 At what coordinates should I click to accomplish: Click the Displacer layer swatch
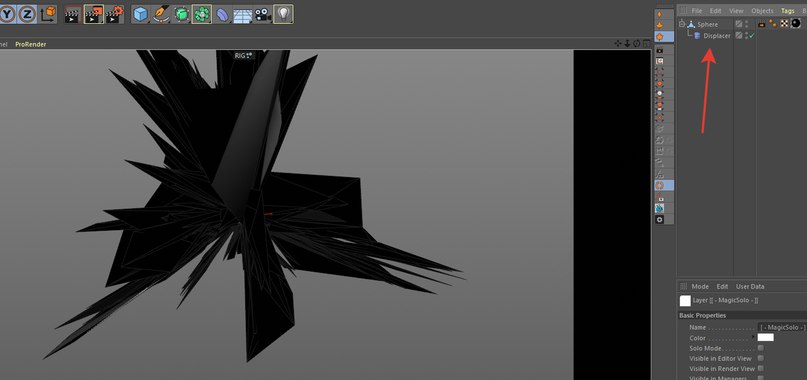(739, 35)
